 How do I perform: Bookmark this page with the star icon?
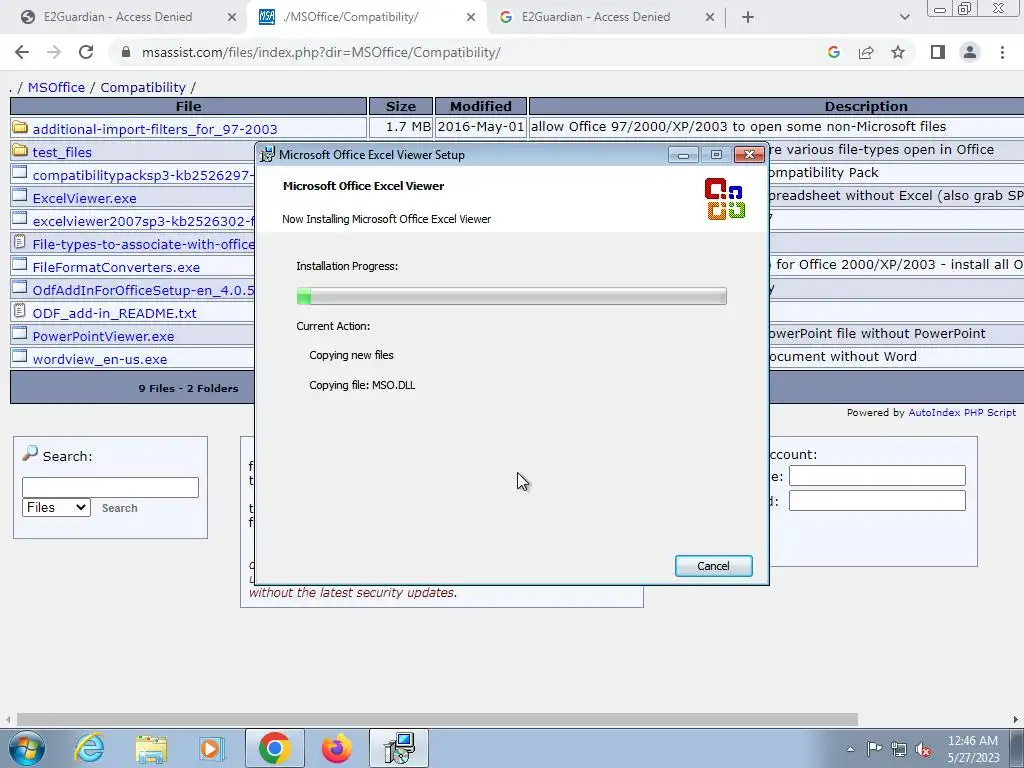point(898,52)
